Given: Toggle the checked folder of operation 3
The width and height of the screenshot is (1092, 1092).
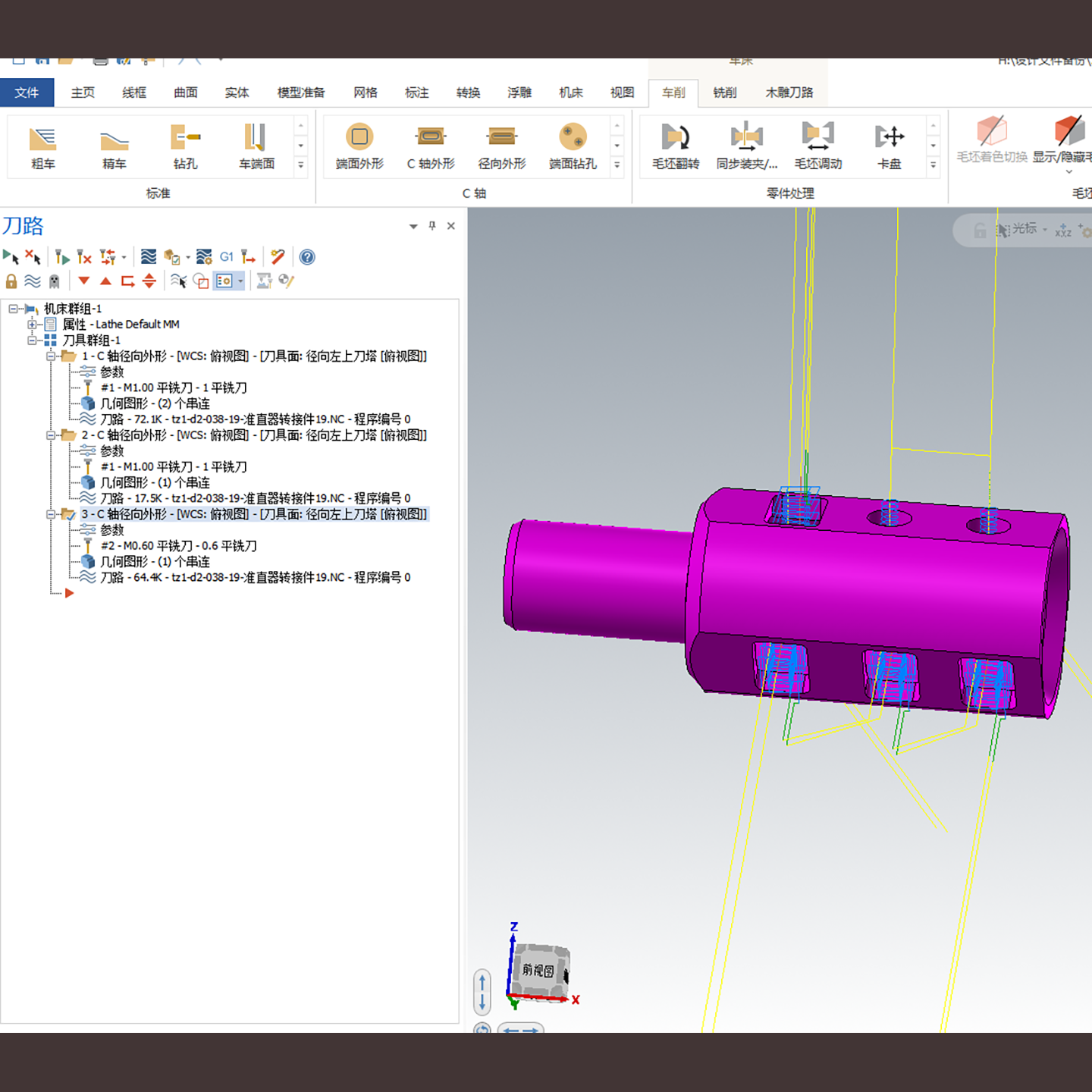Looking at the screenshot, I should pos(68,514).
